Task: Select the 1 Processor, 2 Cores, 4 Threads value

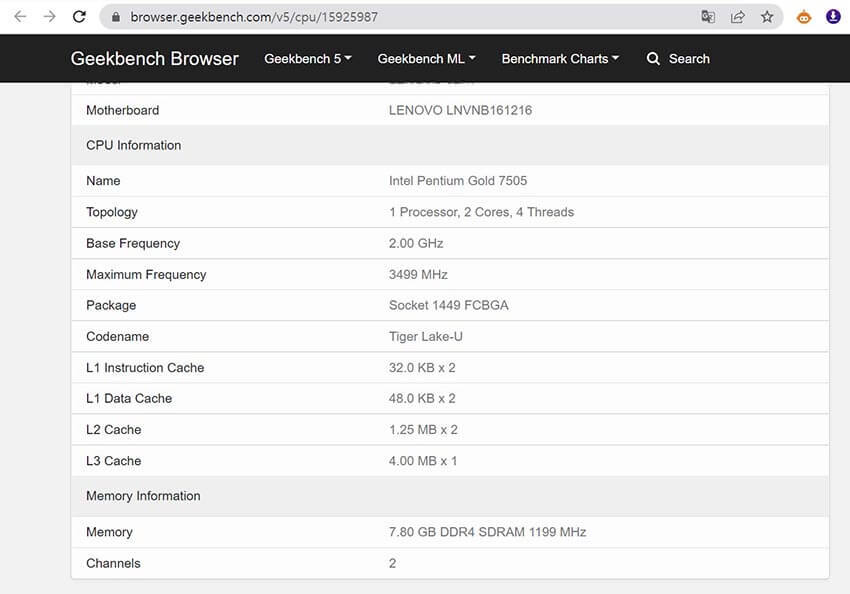Action: pos(481,212)
